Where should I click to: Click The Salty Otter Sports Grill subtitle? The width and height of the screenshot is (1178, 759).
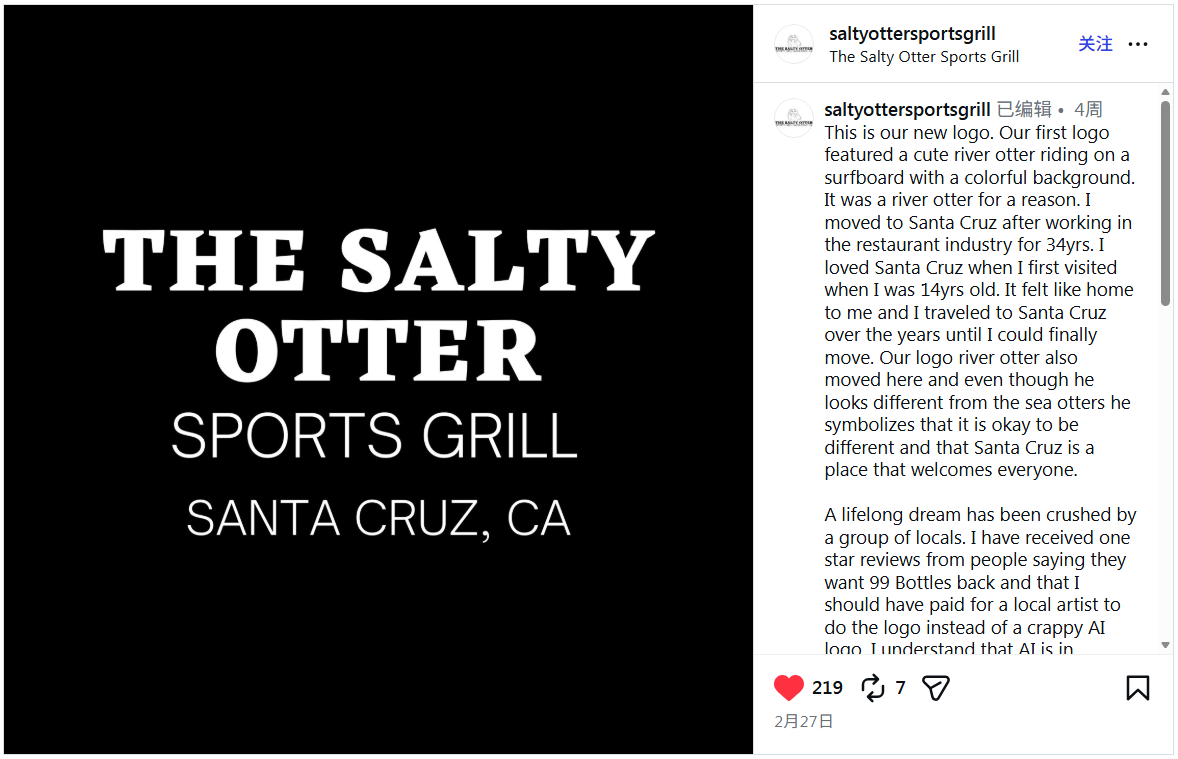pyautogui.click(x=924, y=57)
